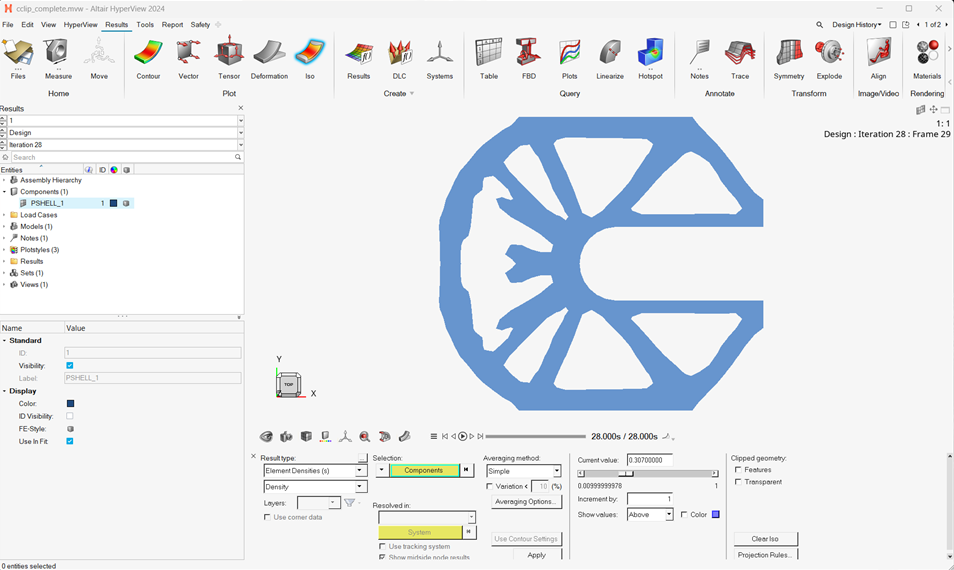Open the FBD query tool
Image resolution: width=954 pixels, height=570 pixels.
tap(529, 56)
